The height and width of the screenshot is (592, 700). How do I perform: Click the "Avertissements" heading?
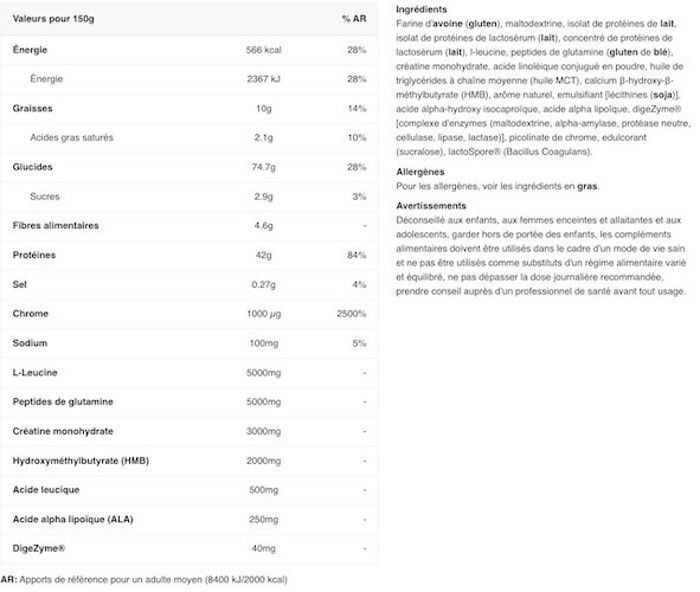(430, 205)
